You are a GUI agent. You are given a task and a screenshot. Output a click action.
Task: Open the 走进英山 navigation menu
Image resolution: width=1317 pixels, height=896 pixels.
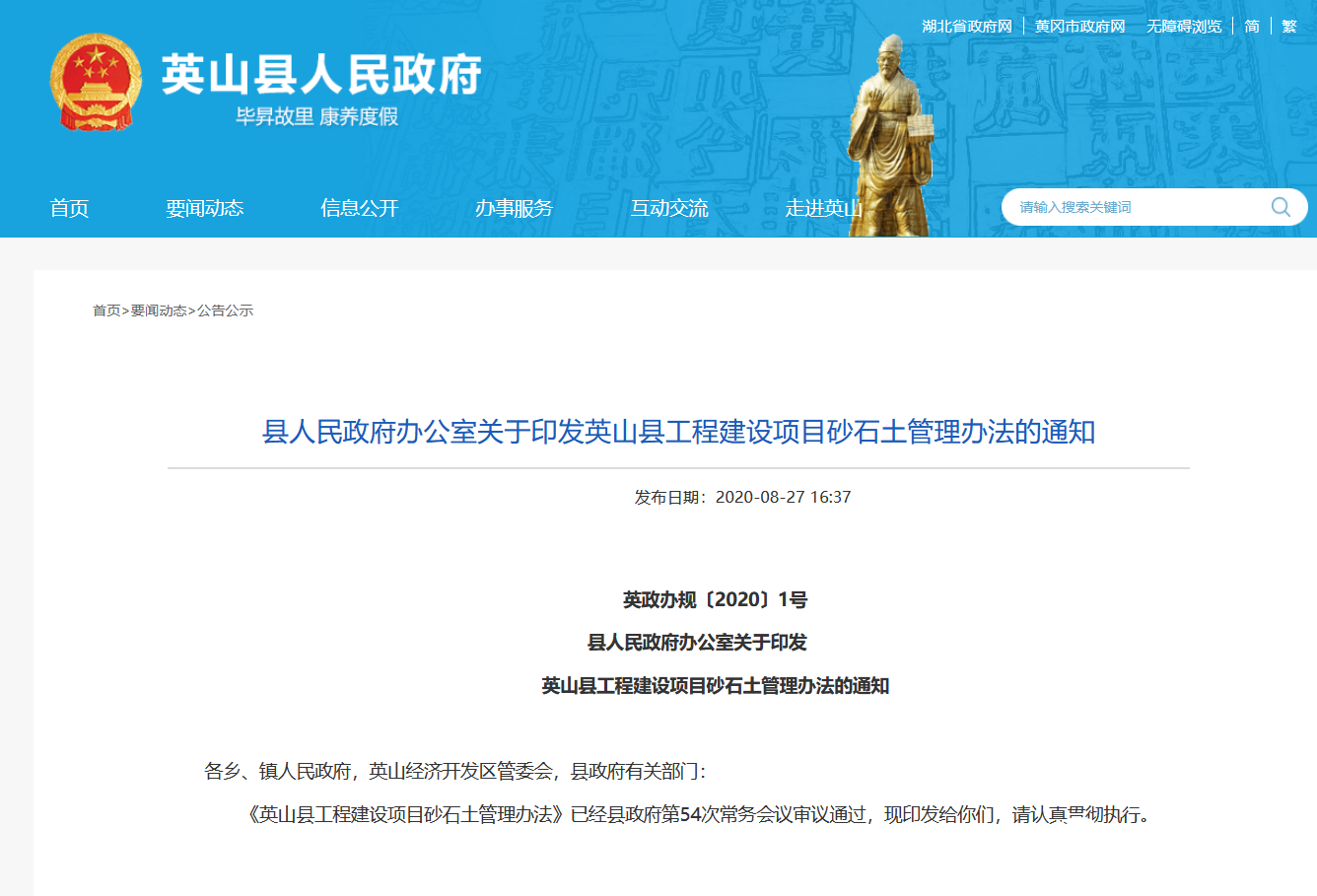point(824,208)
